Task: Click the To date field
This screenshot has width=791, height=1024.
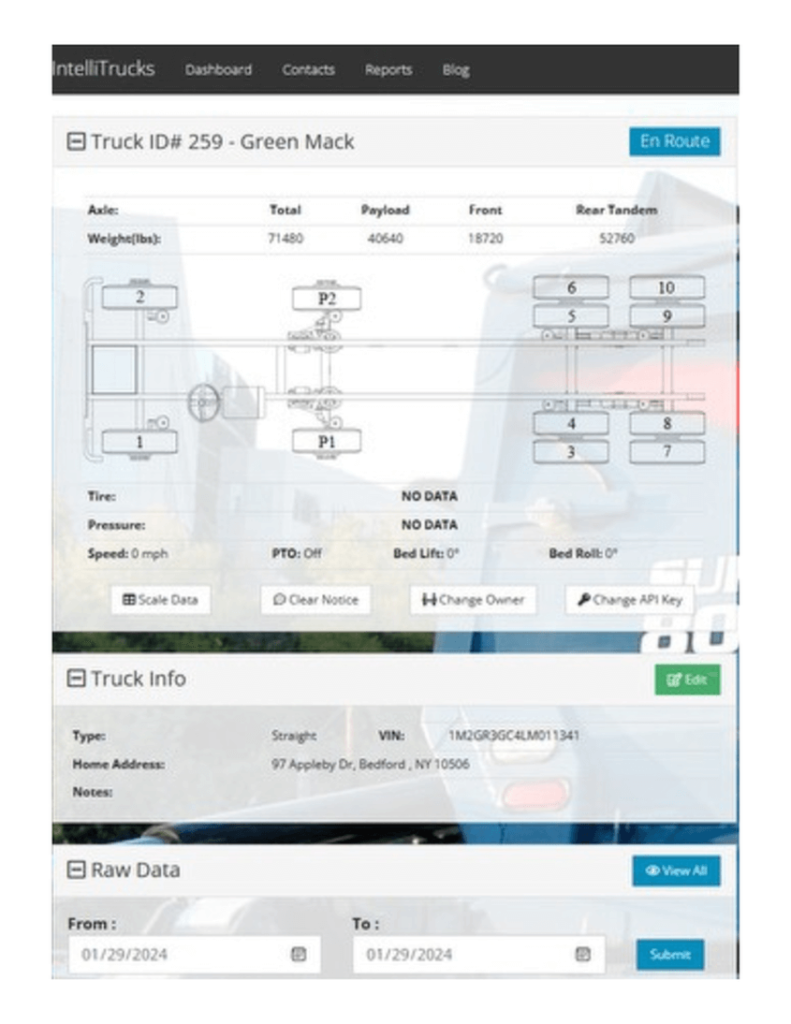Action: click(x=479, y=955)
